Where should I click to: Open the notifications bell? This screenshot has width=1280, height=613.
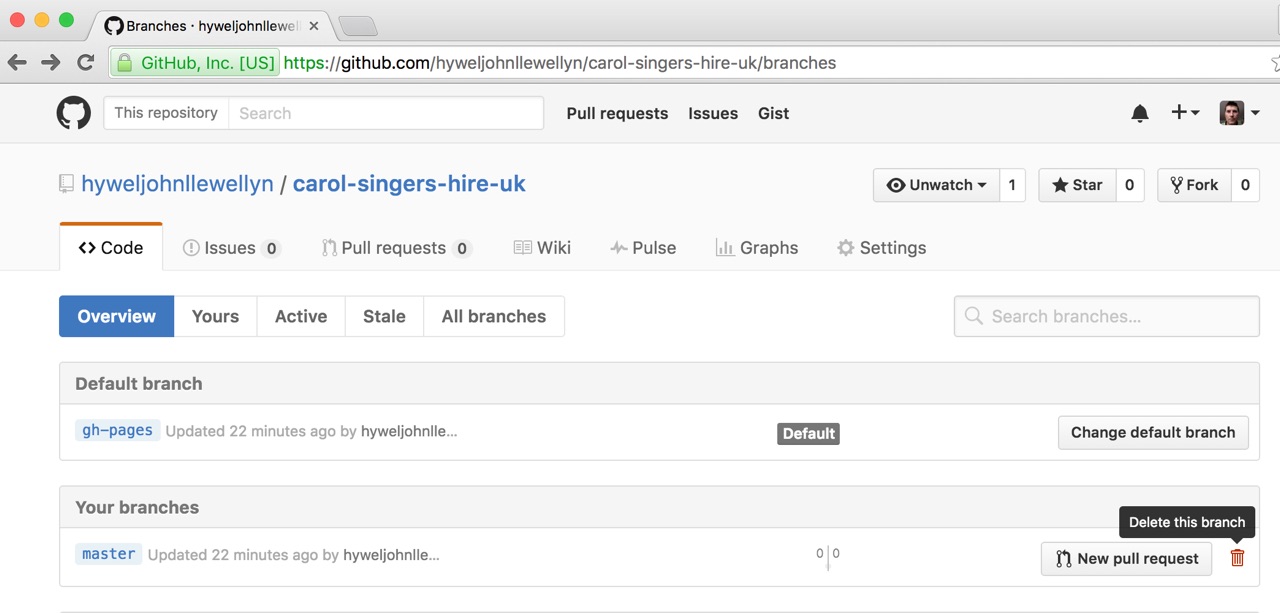pos(1139,112)
